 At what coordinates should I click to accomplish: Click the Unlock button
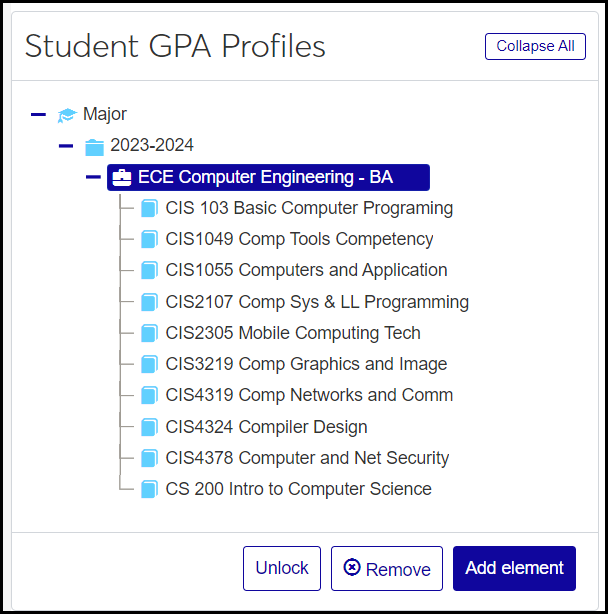[282, 568]
